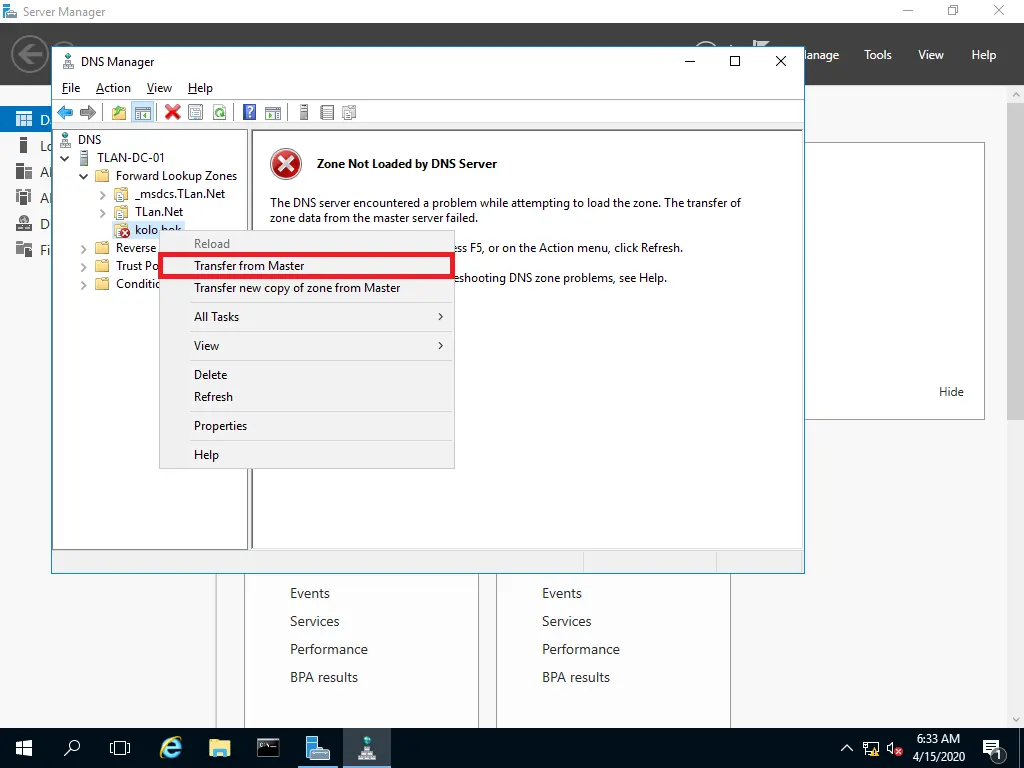
Task: Open the View menu in DNS Manager menu bar
Action: tap(159, 88)
